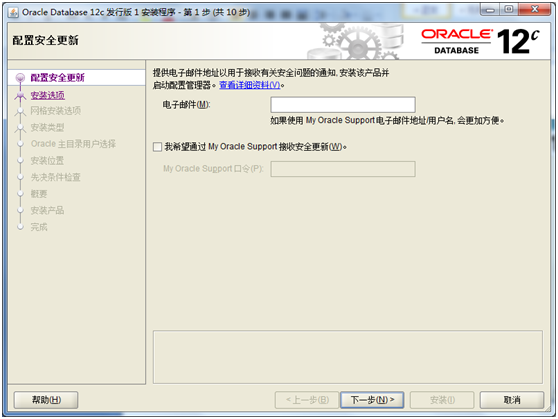Maximize the installer window
This screenshot has width=558, height=419.
click(509, 10)
